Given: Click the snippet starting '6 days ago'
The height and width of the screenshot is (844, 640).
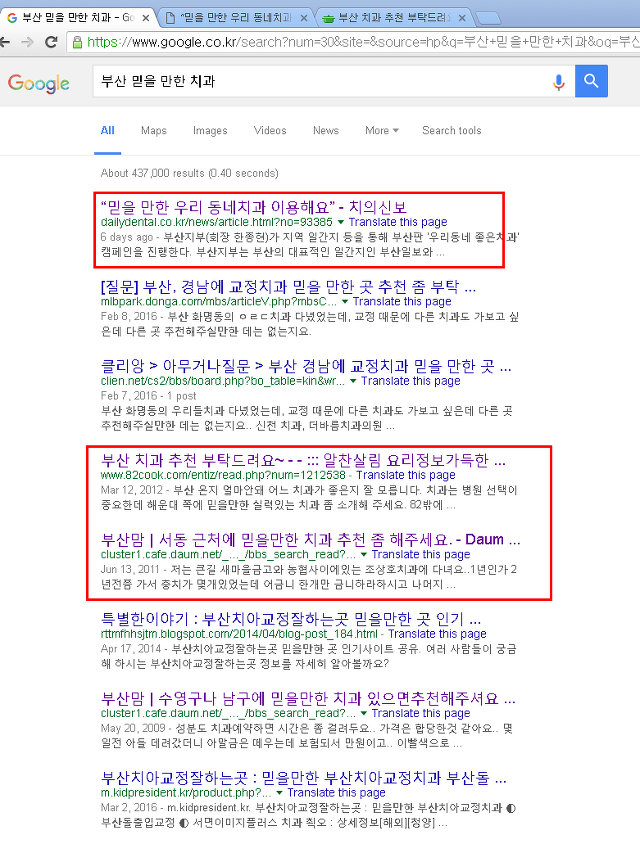Looking at the screenshot, I should coord(310,245).
